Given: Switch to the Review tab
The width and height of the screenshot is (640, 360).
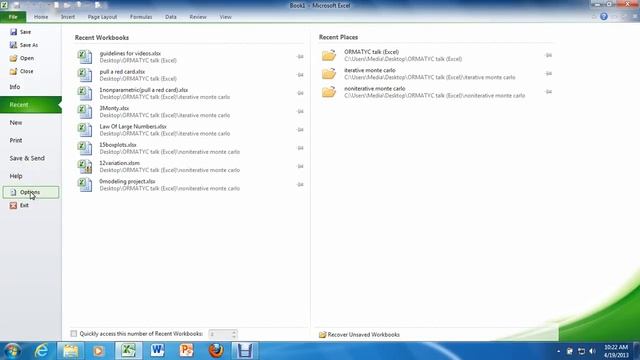Looking at the screenshot, I should tap(198, 17).
